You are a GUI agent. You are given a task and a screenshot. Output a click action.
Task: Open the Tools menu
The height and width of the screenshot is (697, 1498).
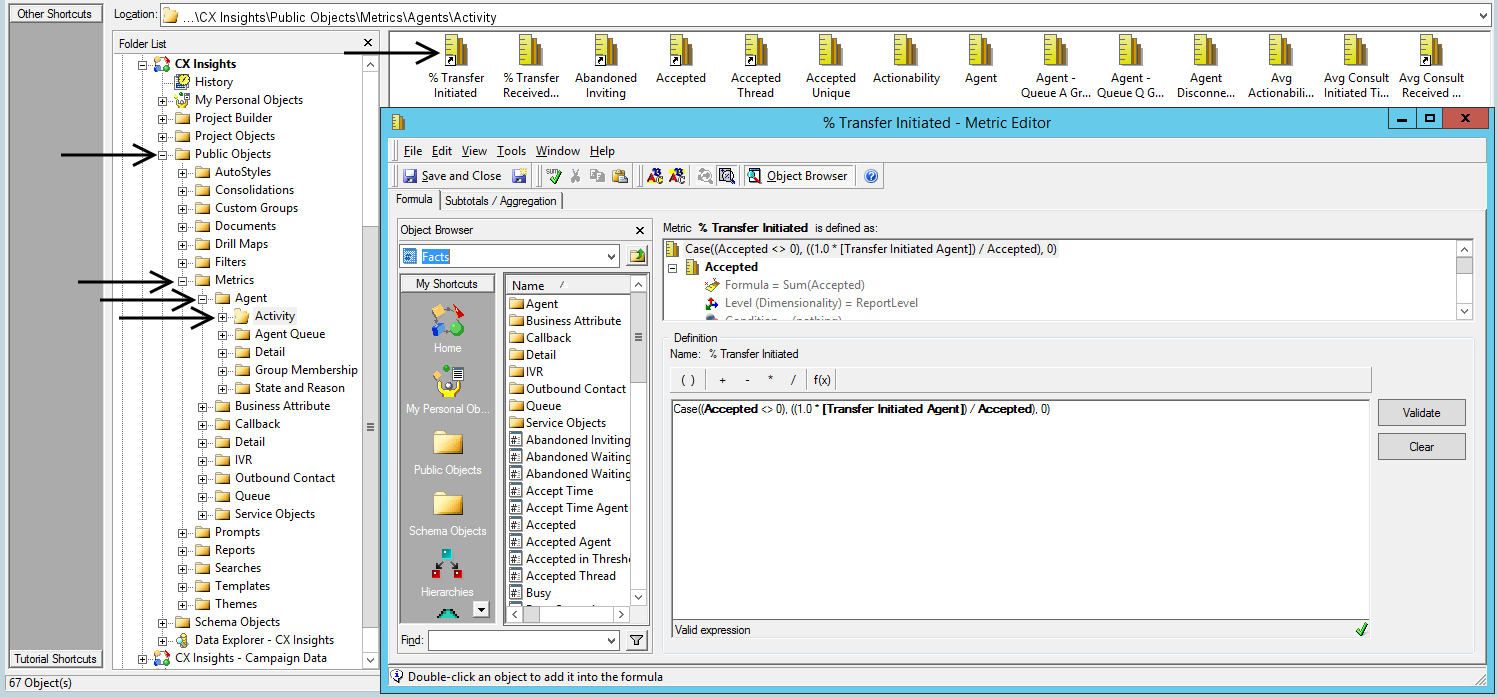(x=510, y=151)
